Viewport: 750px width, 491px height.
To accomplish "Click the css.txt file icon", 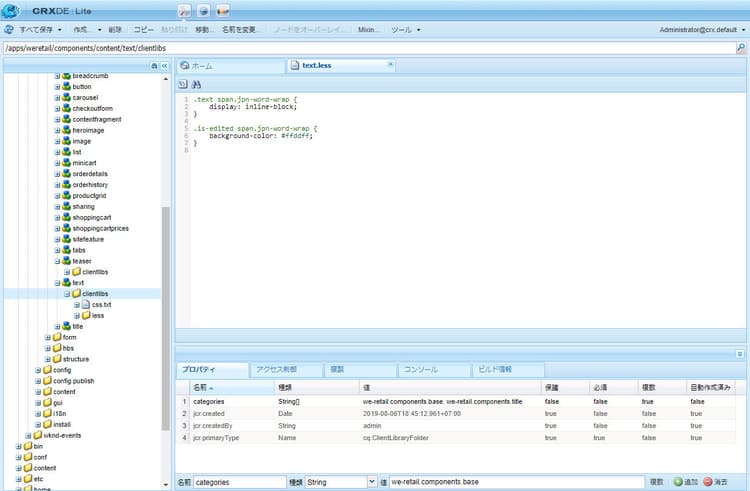I will point(85,304).
